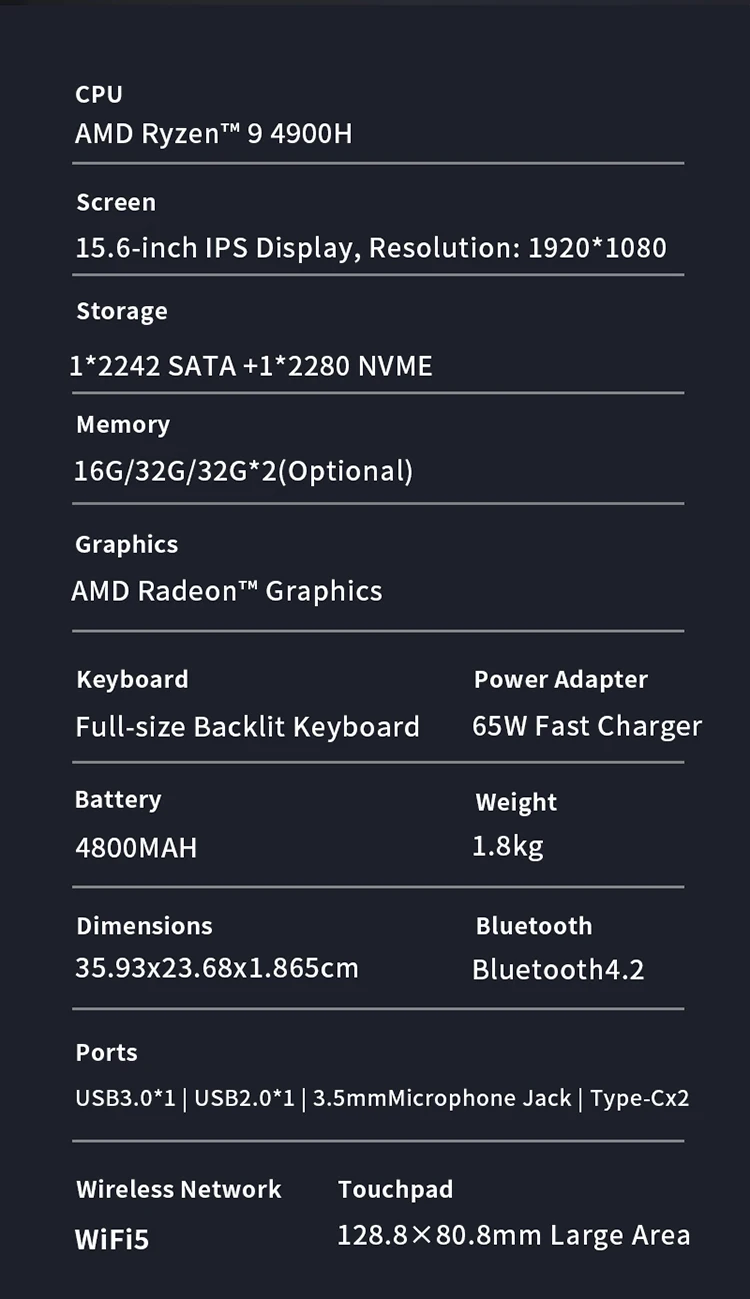
Task: Click the 128.8×80.8mm Large Area touchpad text
Action: pos(513,1235)
